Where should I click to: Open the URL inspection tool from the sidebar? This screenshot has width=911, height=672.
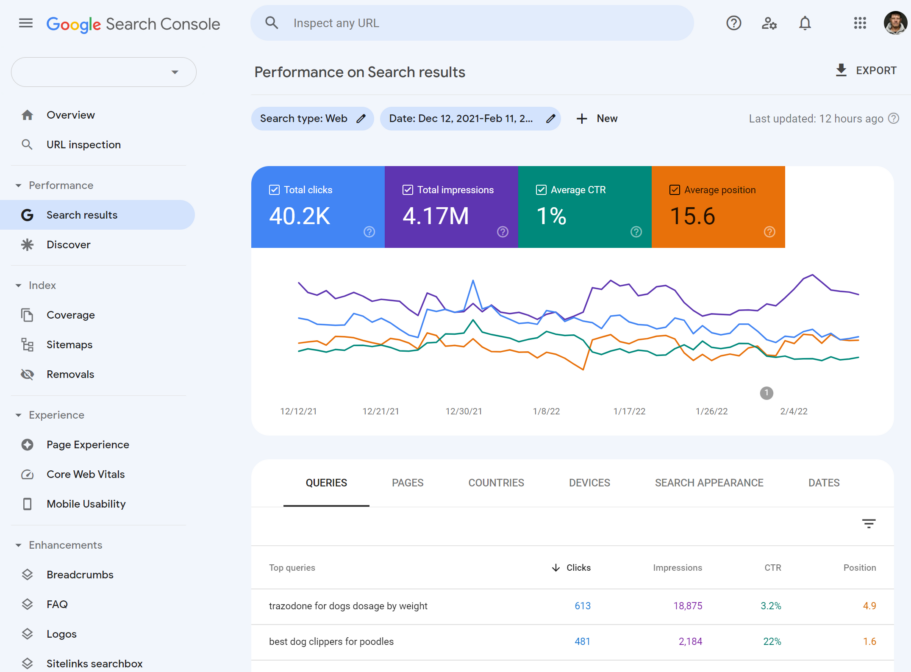coord(83,144)
